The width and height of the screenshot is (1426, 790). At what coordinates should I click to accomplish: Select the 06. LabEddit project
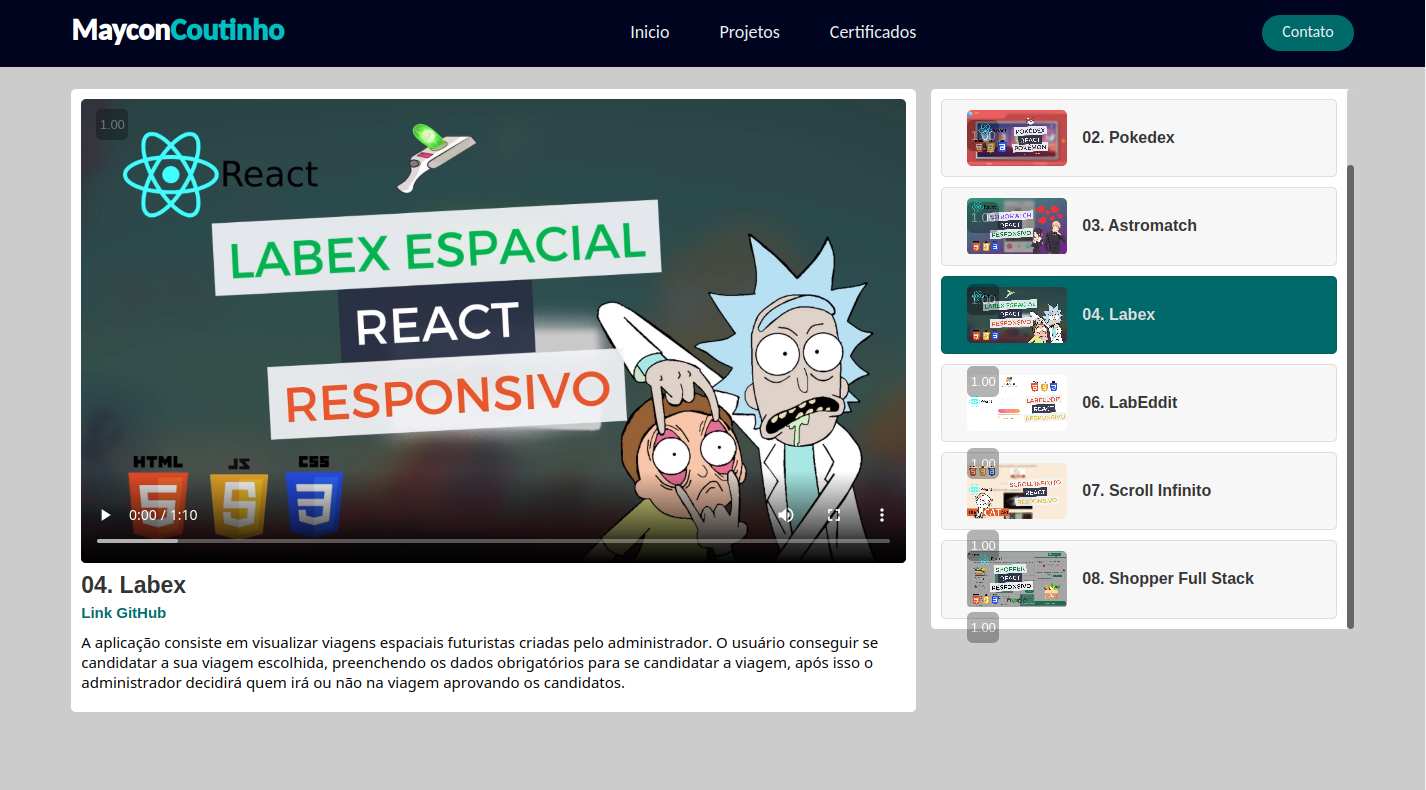(x=1138, y=402)
